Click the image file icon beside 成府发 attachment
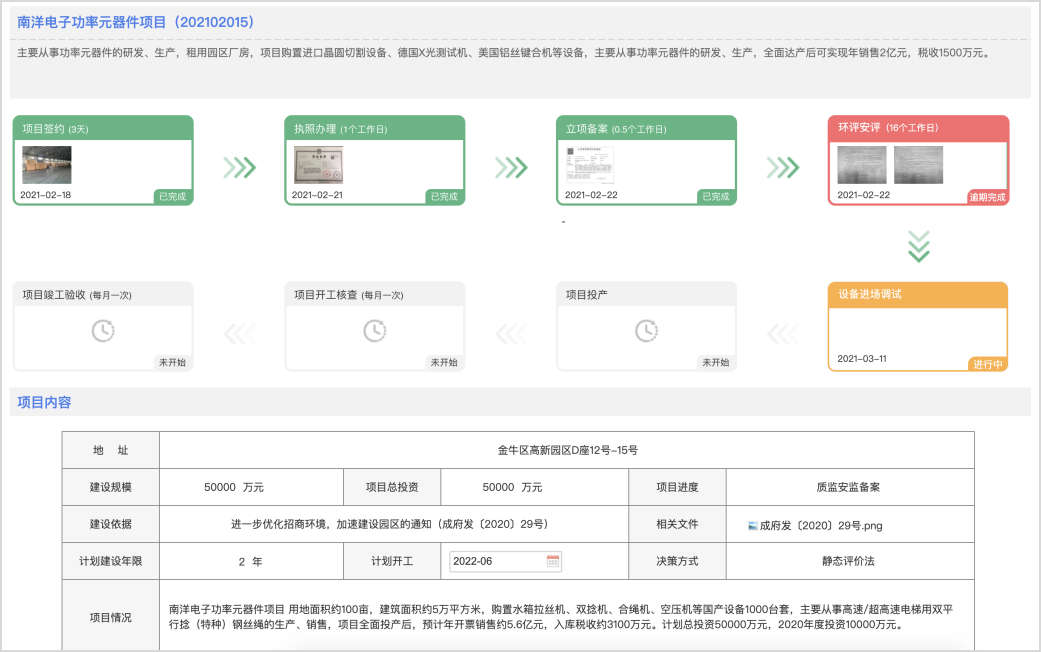Image resolution: width=1041 pixels, height=652 pixels. click(753, 524)
